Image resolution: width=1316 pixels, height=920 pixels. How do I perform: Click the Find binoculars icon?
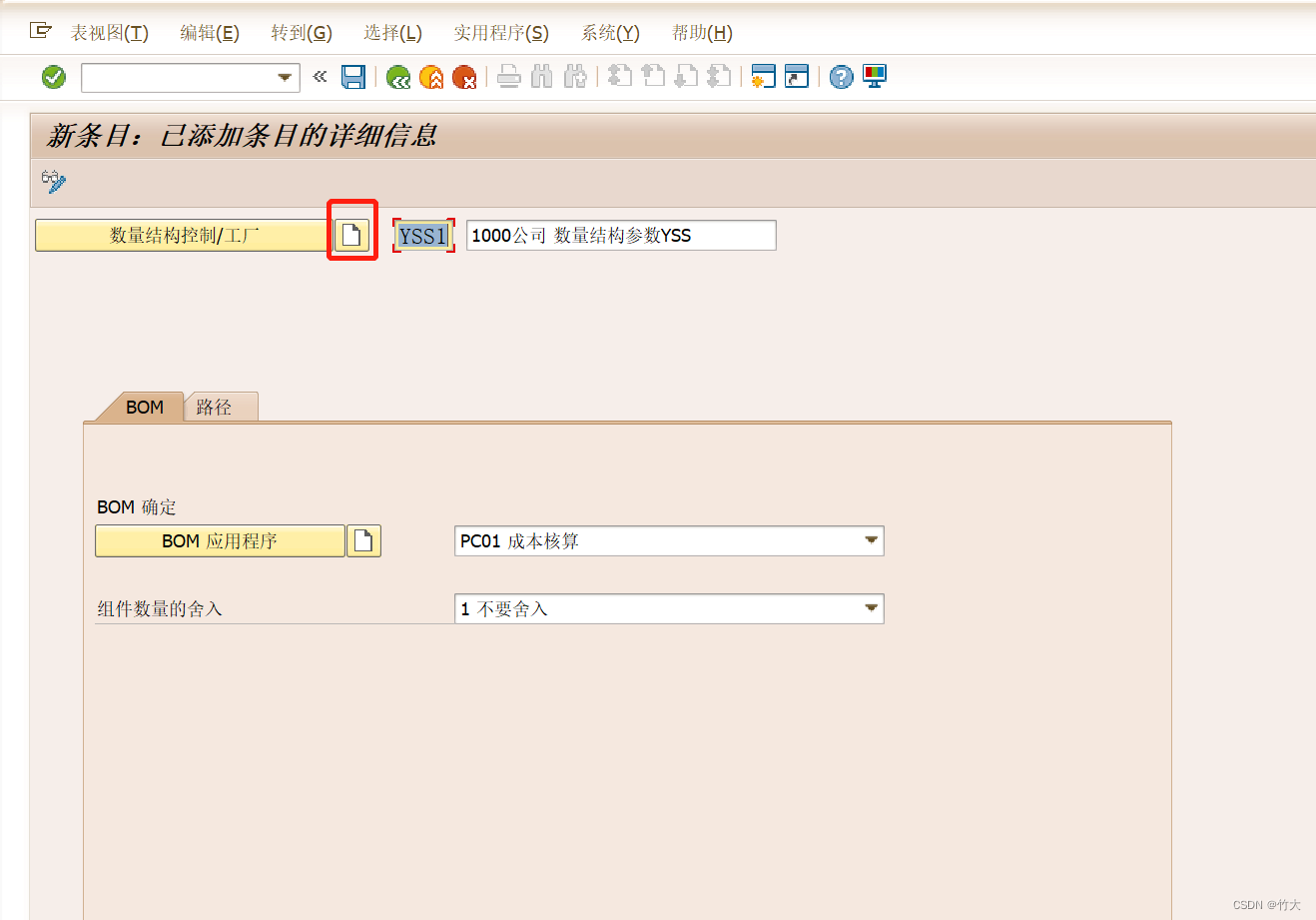(x=542, y=77)
